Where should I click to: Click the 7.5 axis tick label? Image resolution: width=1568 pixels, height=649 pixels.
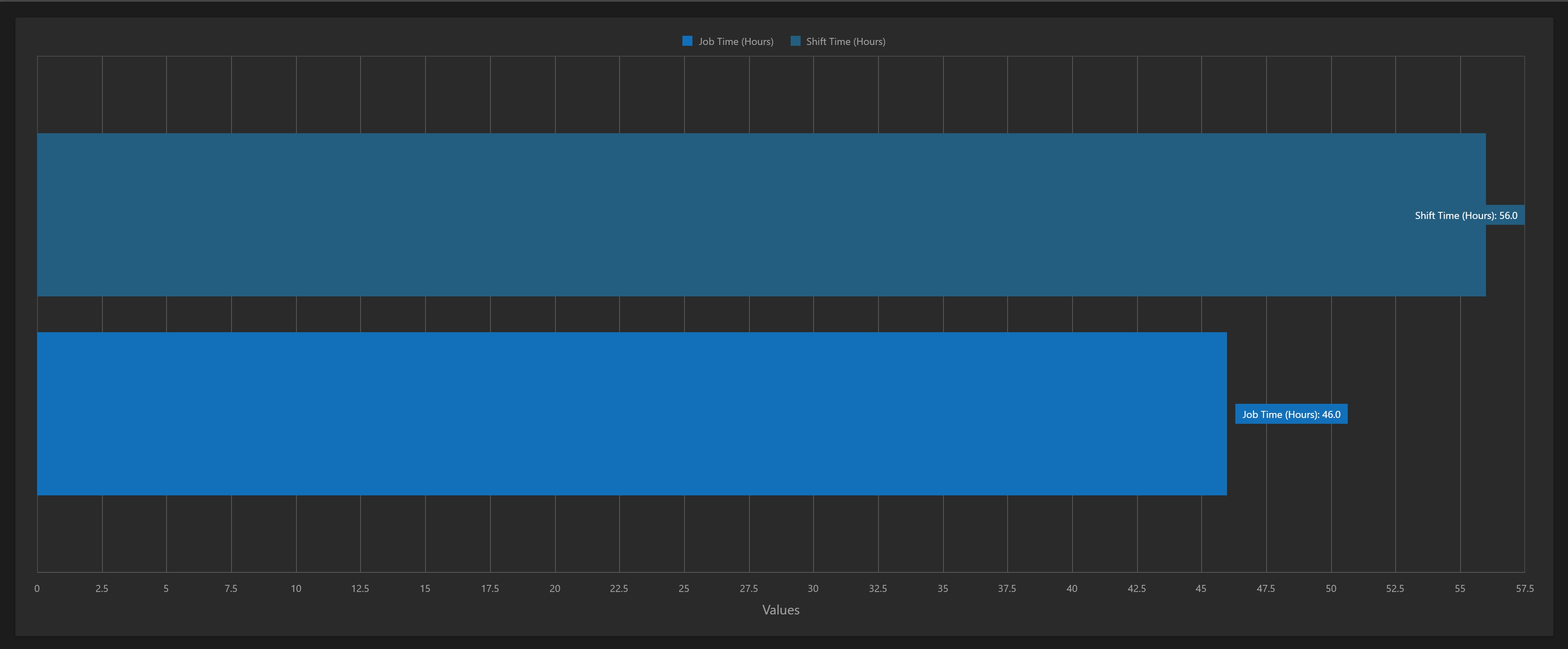[231, 588]
